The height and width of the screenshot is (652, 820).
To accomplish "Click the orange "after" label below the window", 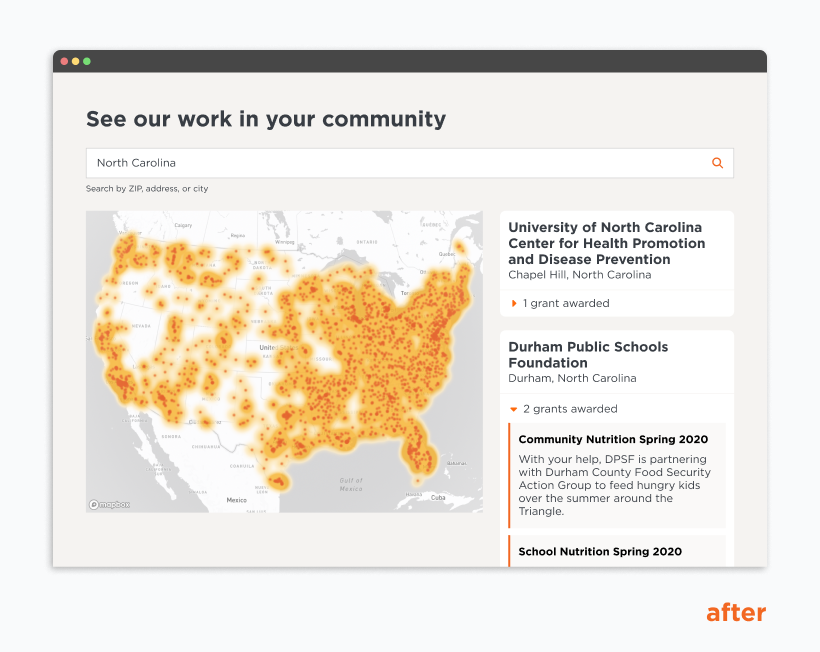I will [x=736, y=612].
